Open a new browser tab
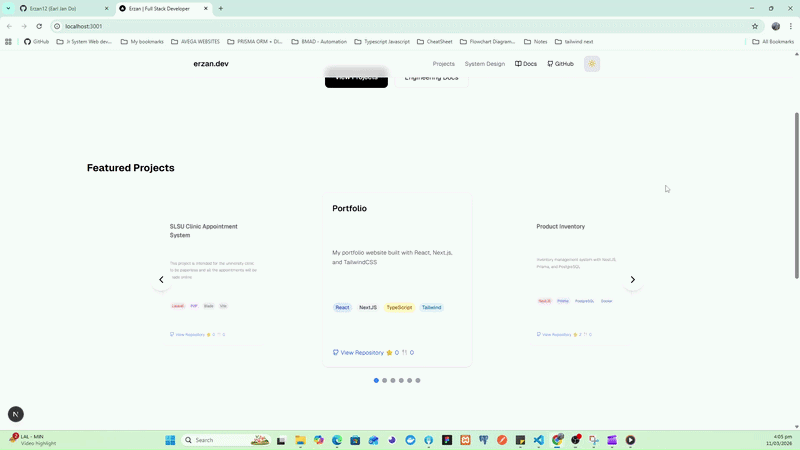800x450 pixels. pos(221,9)
